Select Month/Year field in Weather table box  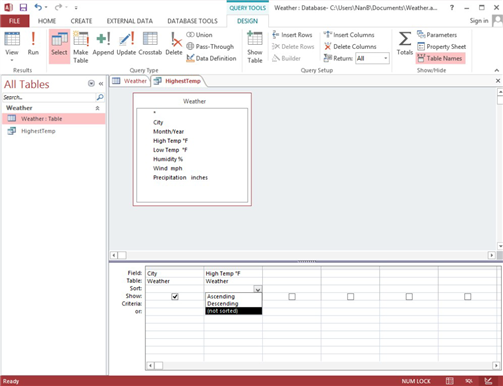(x=168, y=132)
